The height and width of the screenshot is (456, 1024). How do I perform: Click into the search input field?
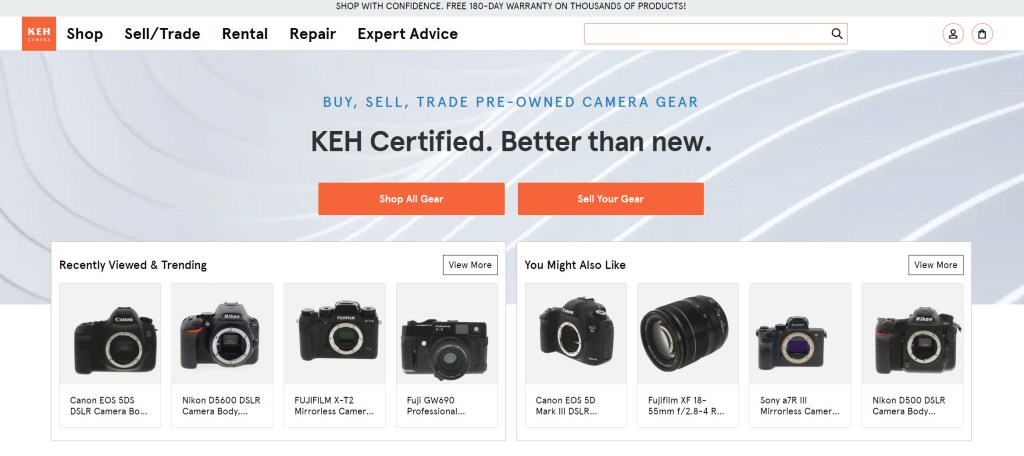click(x=707, y=34)
